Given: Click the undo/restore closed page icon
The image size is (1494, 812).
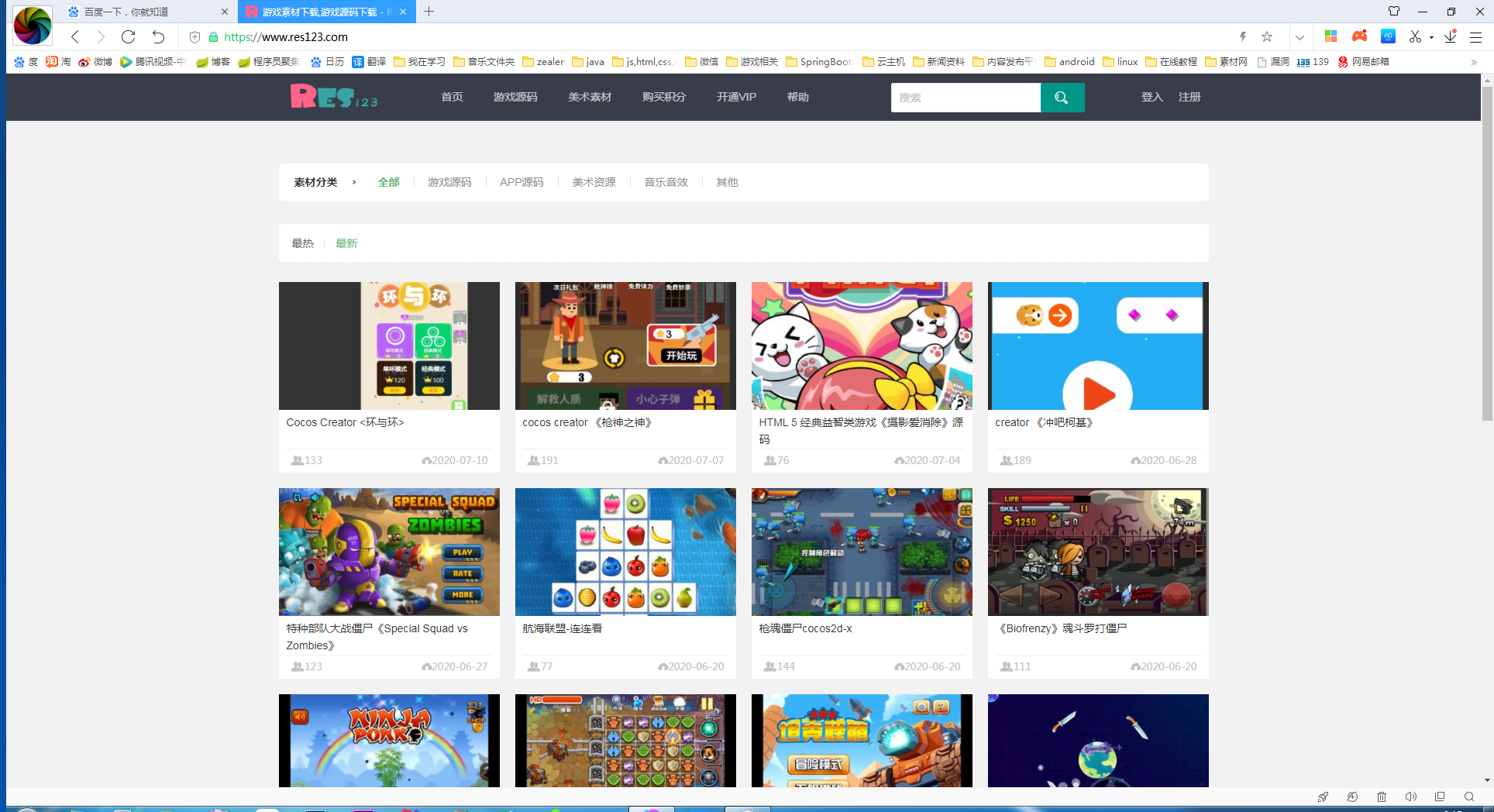Looking at the screenshot, I should coord(158,36).
